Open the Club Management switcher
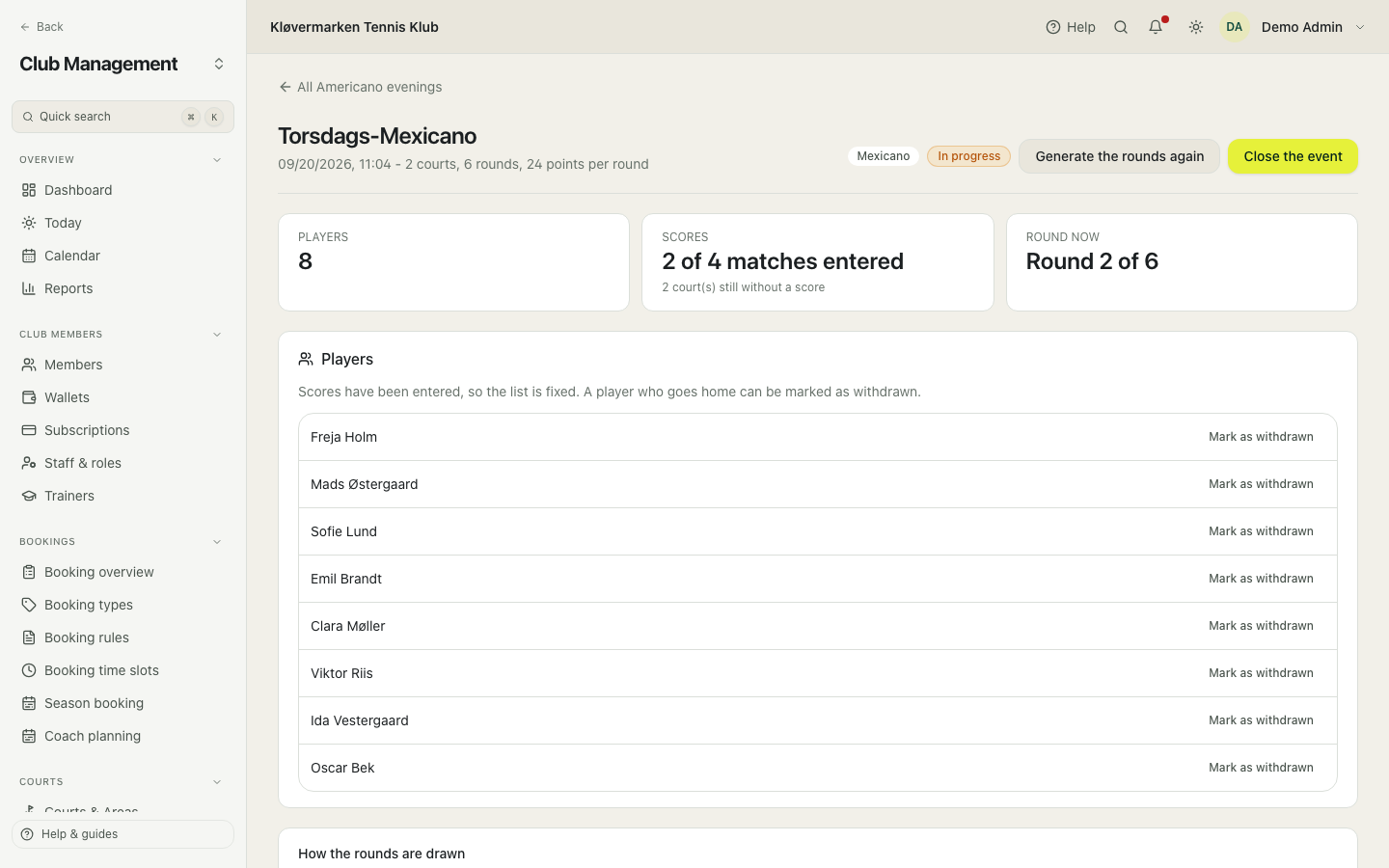1389x868 pixels. point(219,64)
